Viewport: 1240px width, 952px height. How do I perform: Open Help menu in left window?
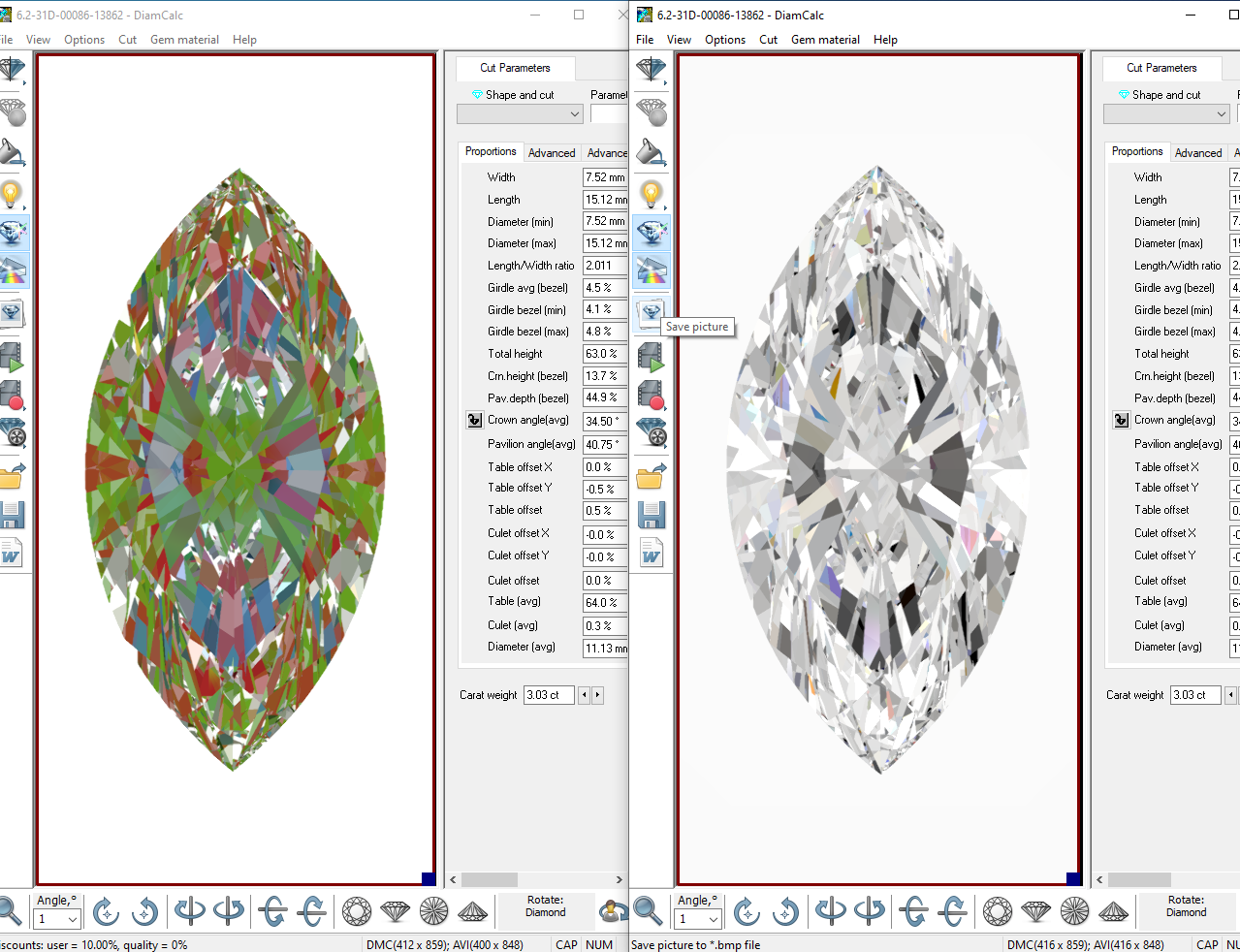pyautogui.click(x=244, y=40)
